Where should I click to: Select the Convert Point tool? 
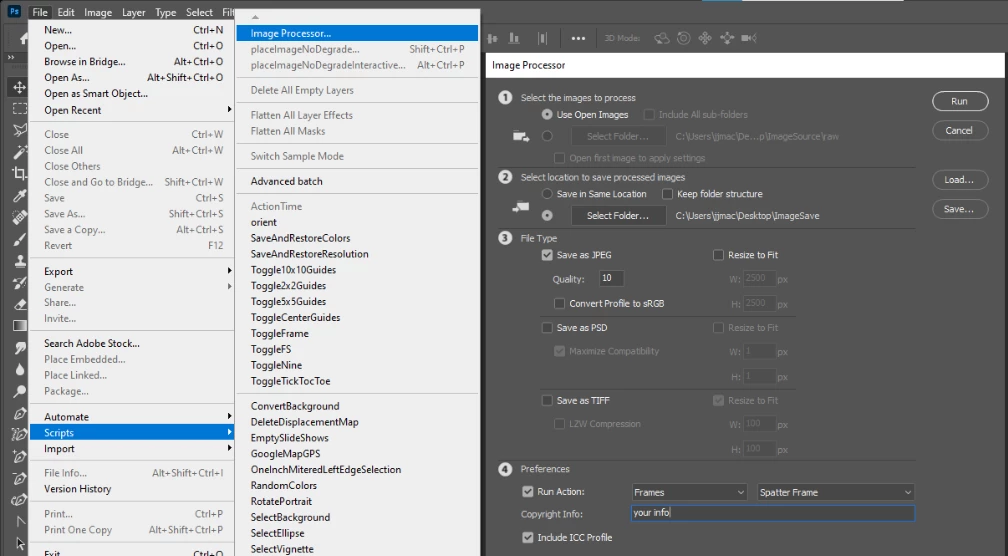(x=19, y=521)
